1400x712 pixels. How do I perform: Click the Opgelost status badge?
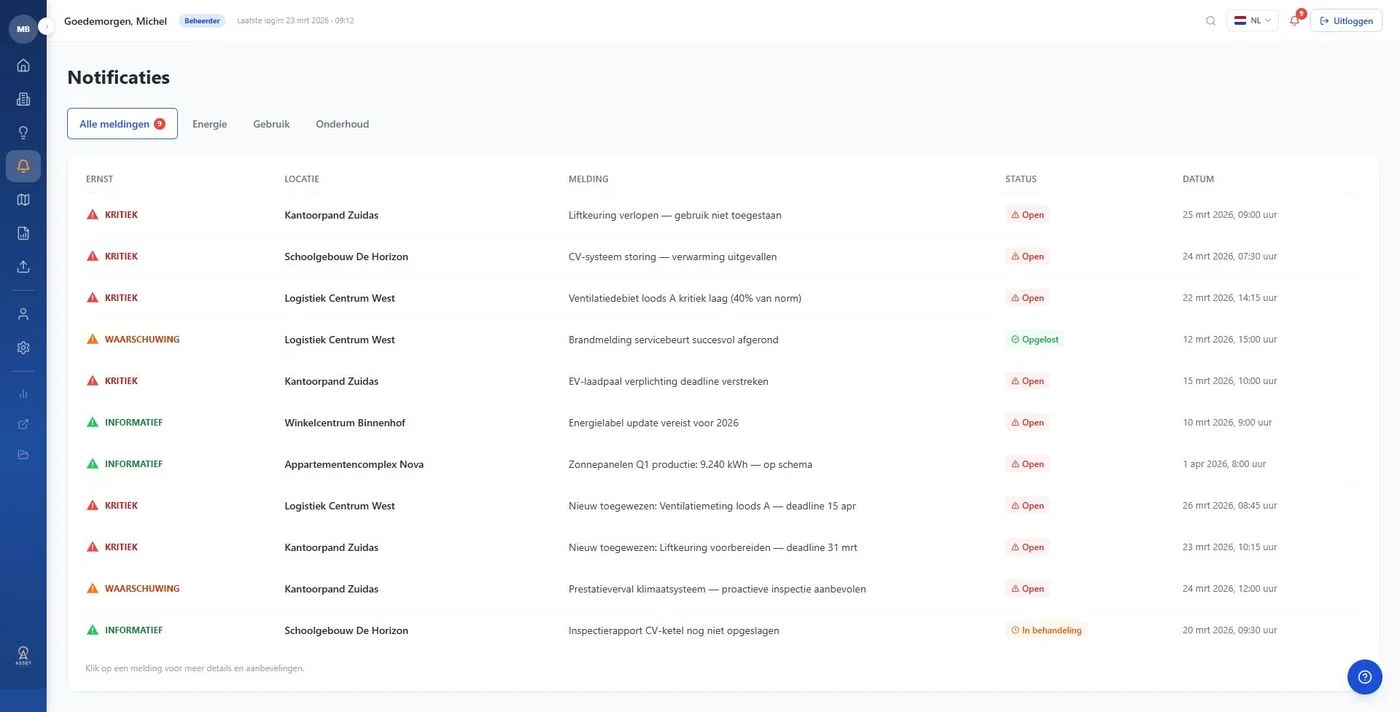(1034, 340)
